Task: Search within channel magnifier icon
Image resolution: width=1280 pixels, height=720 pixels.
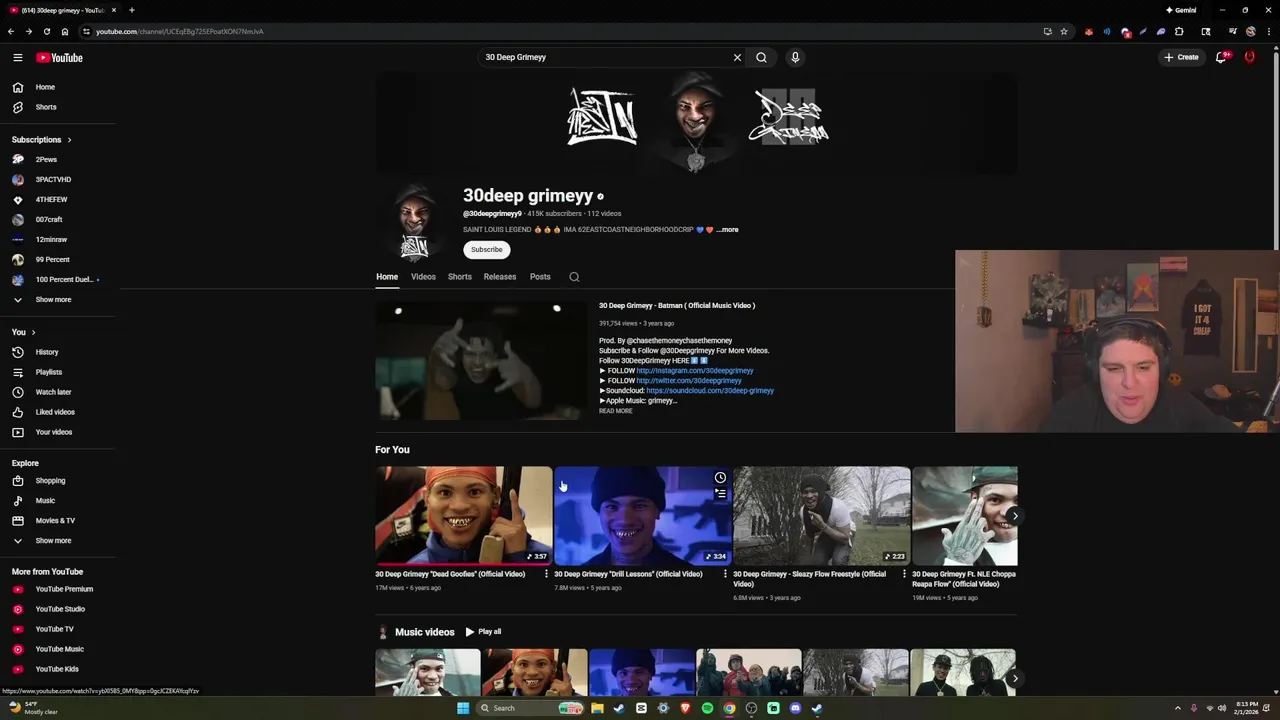Action: click(574, 277)
